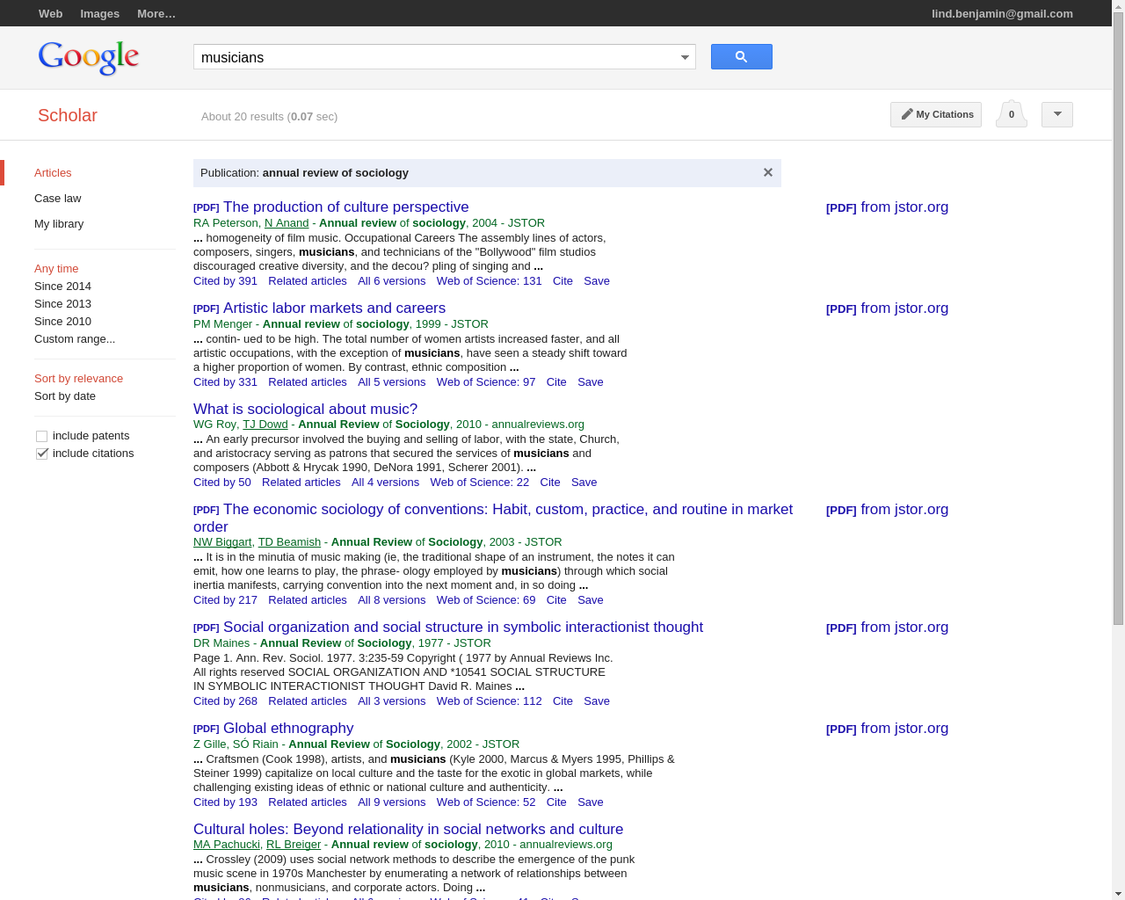
Task: Open Web of Science: 22
Action: (479, 482)
